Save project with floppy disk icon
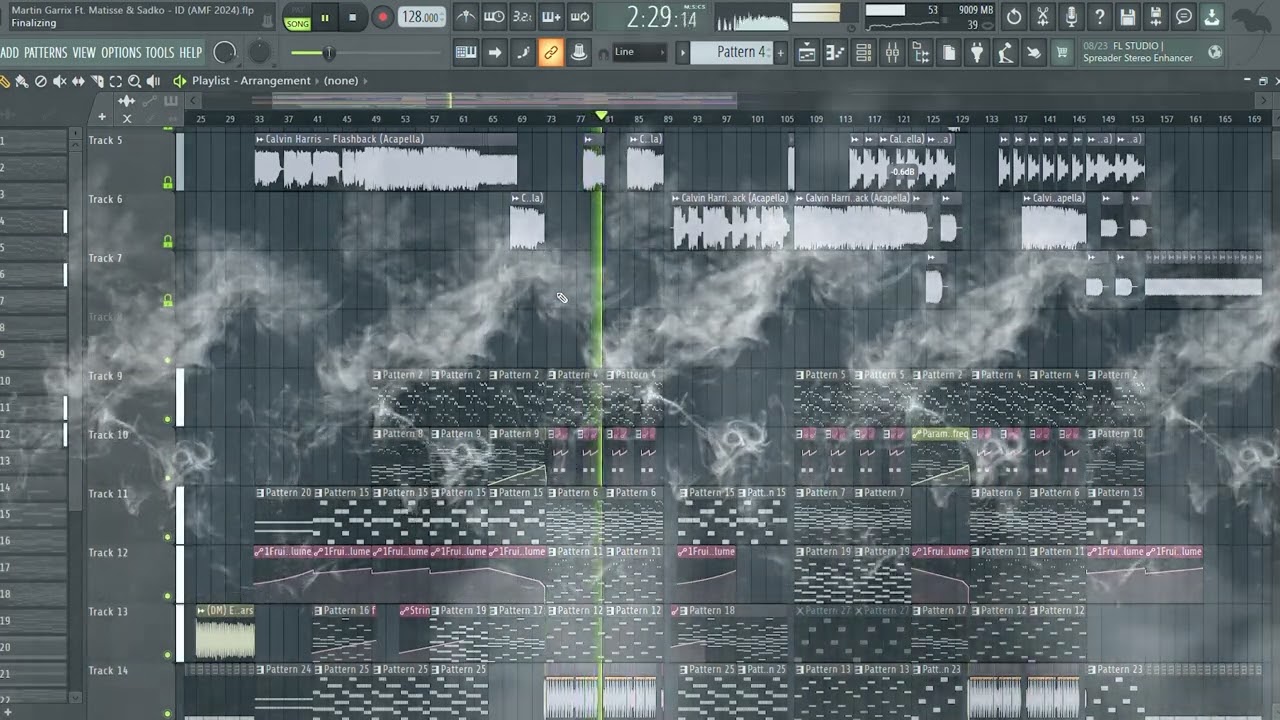1280x720 pixels. pyautogui.click(x=1128, y=17)
